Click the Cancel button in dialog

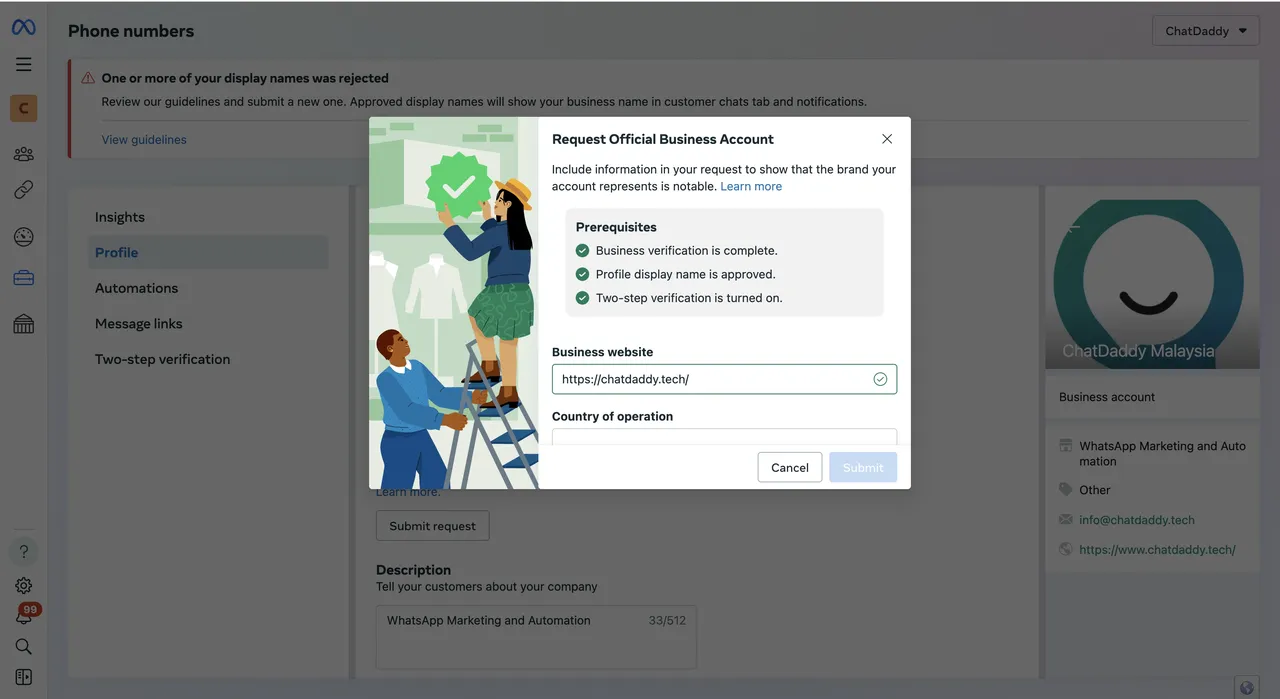coord(789,468)
